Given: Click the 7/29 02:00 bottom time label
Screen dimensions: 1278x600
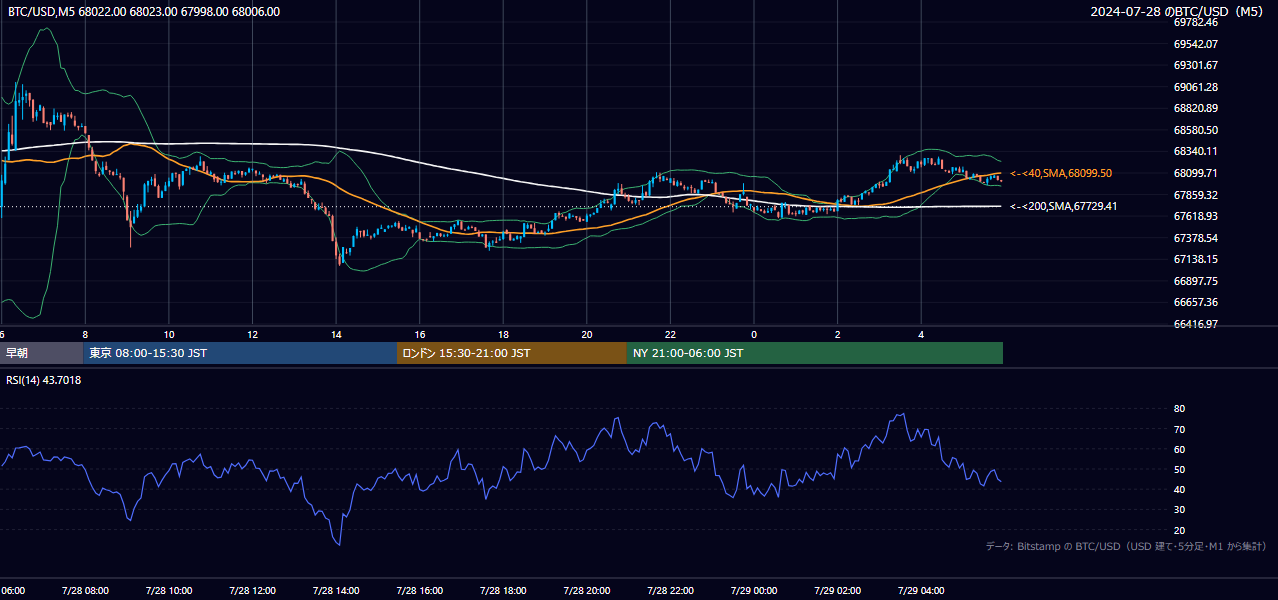Looking at the screenshot, I should tap(837, 590).
